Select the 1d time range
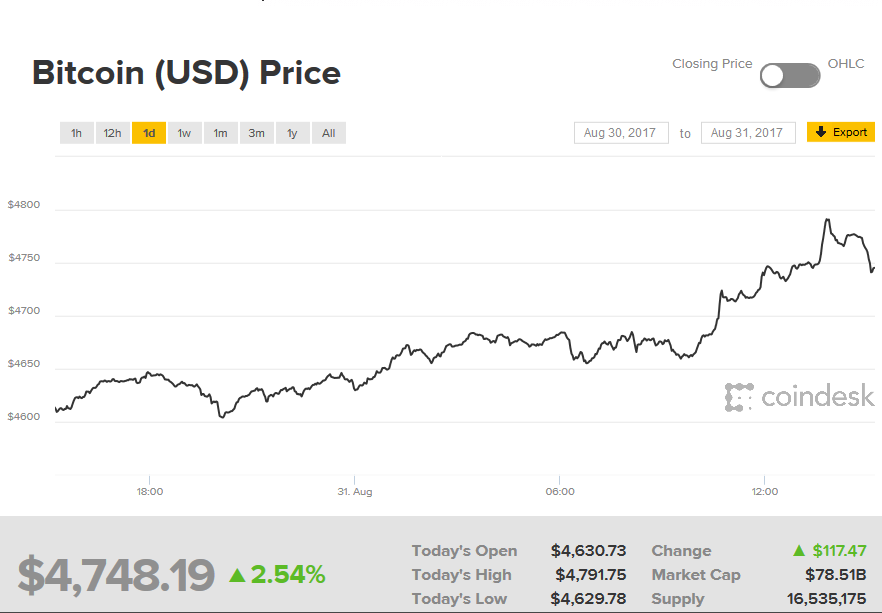882x613 pixels. click(x=148, y=133)
